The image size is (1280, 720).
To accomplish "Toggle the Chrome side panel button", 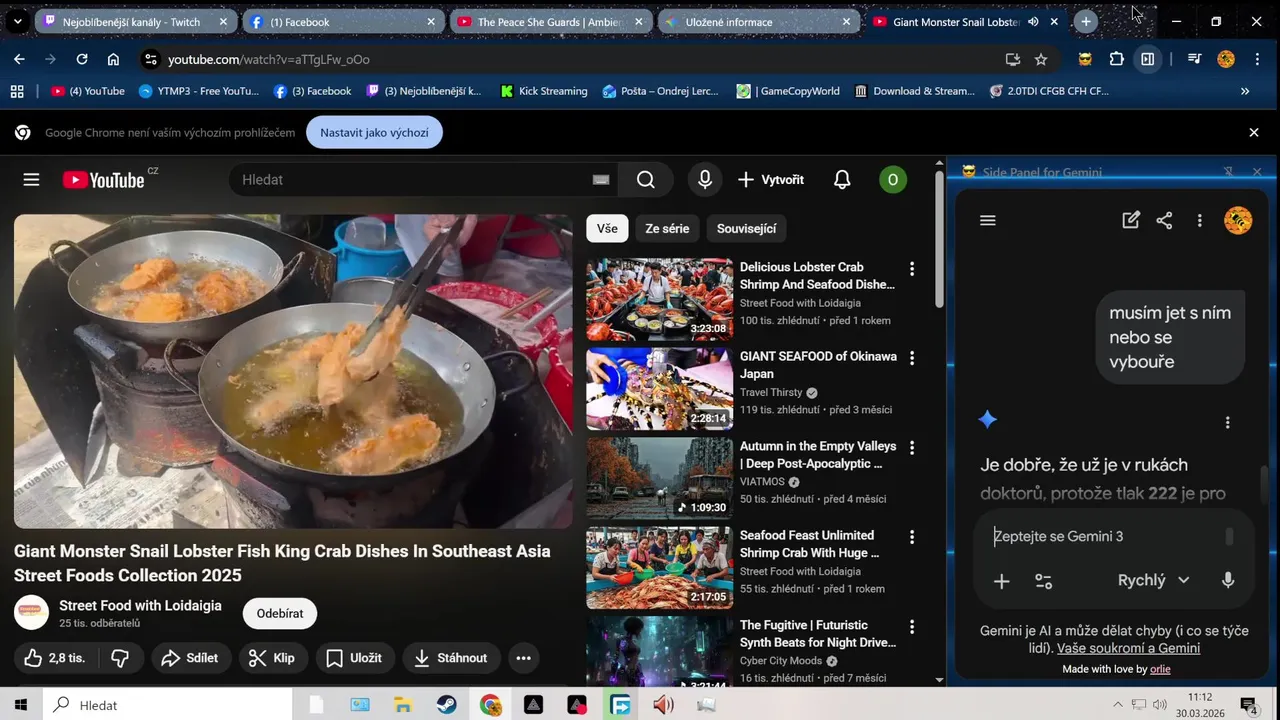I will coord(1148,59).
